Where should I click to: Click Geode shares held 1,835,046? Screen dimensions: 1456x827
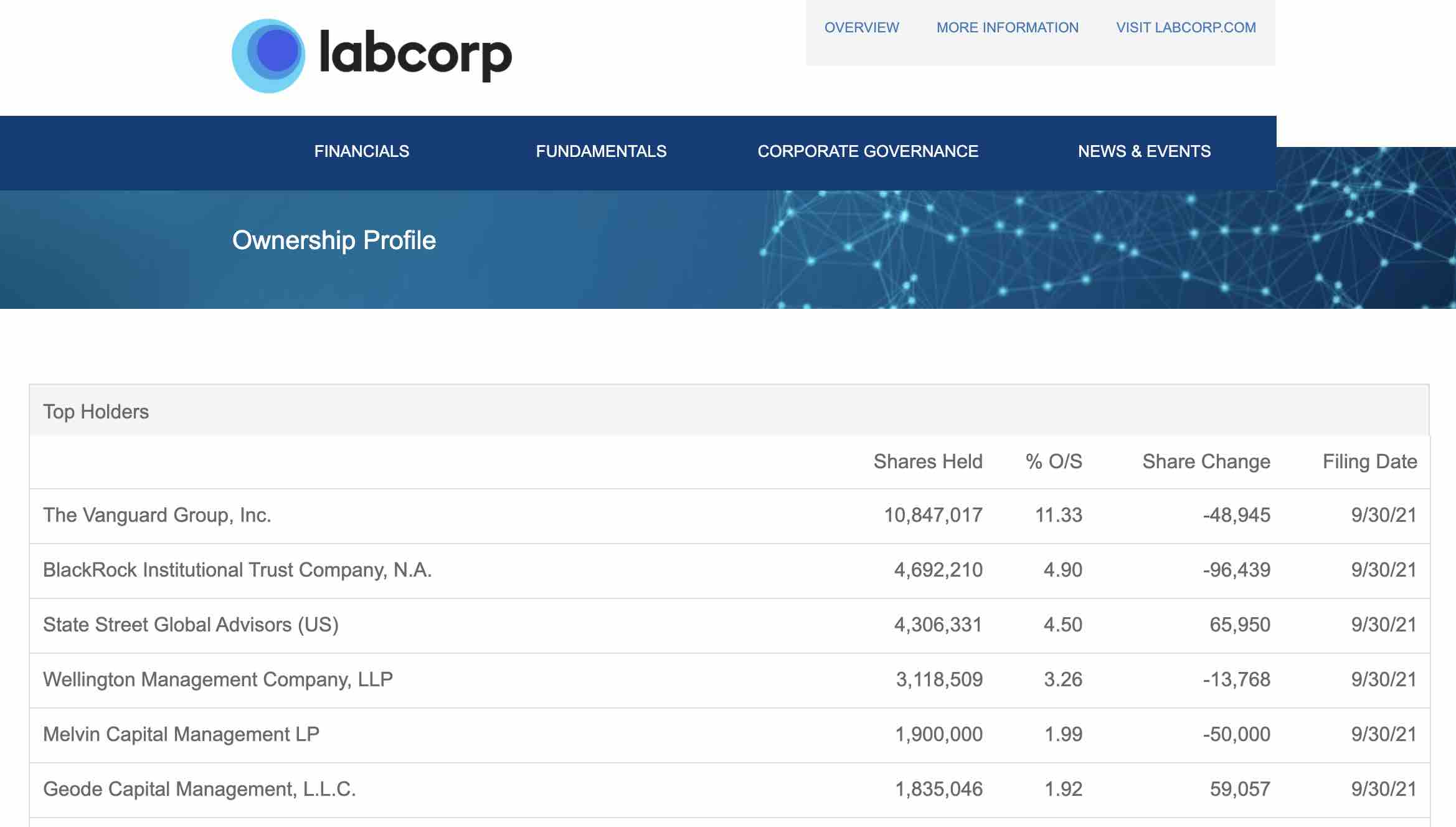point(939,789)
